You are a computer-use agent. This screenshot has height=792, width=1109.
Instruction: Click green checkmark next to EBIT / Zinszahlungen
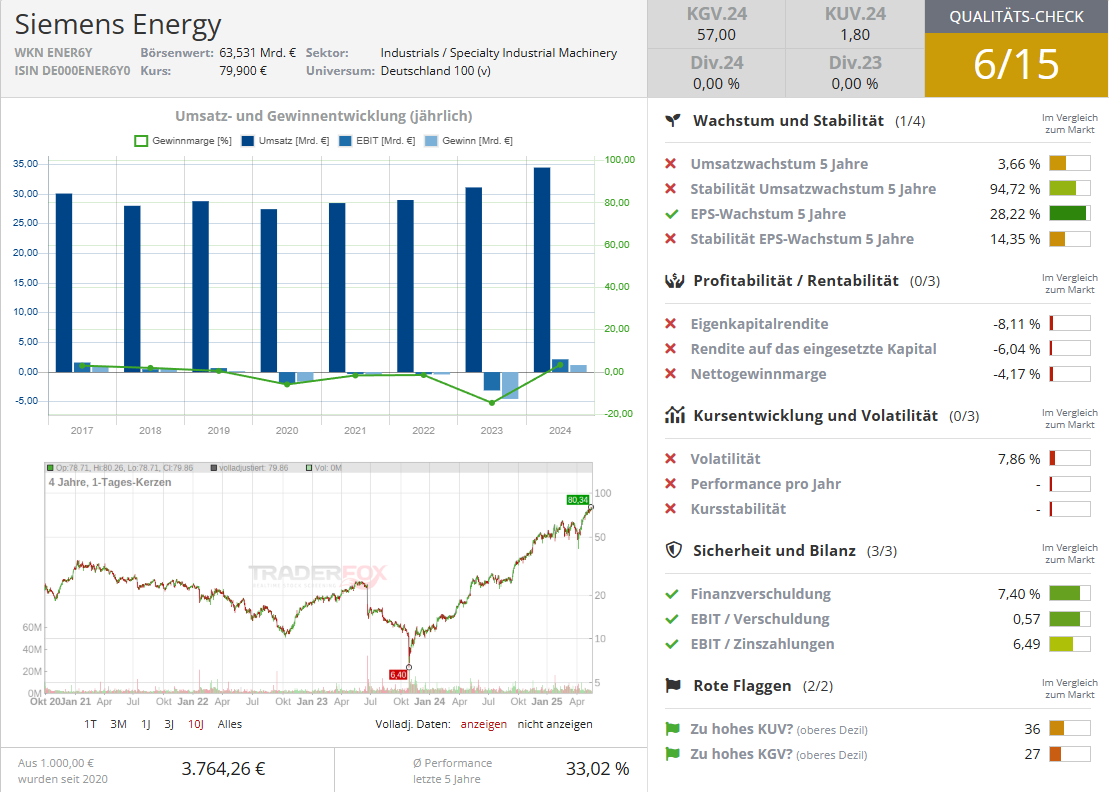click(x=671, y=644)
